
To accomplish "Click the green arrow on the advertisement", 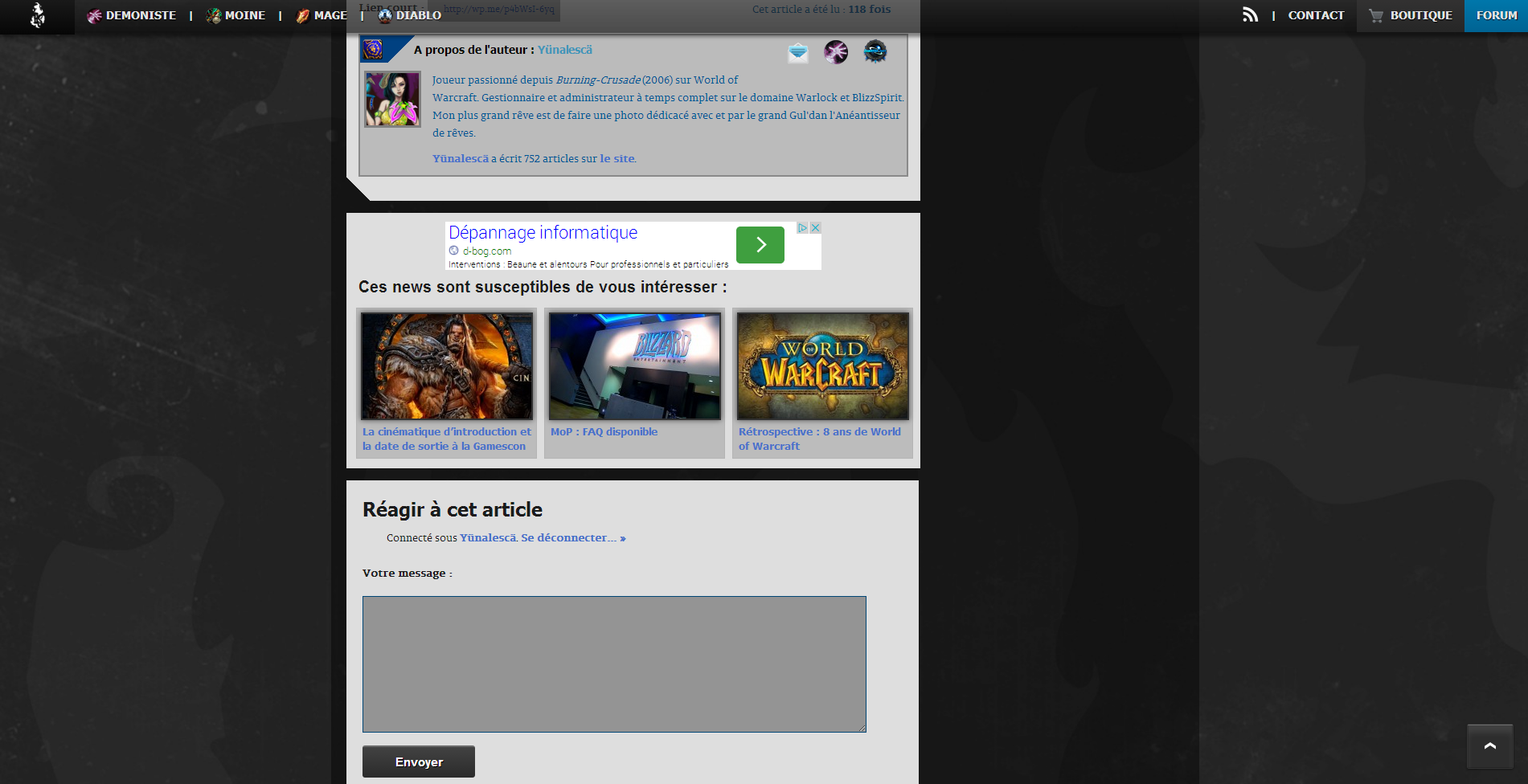I will pos(760,245).
